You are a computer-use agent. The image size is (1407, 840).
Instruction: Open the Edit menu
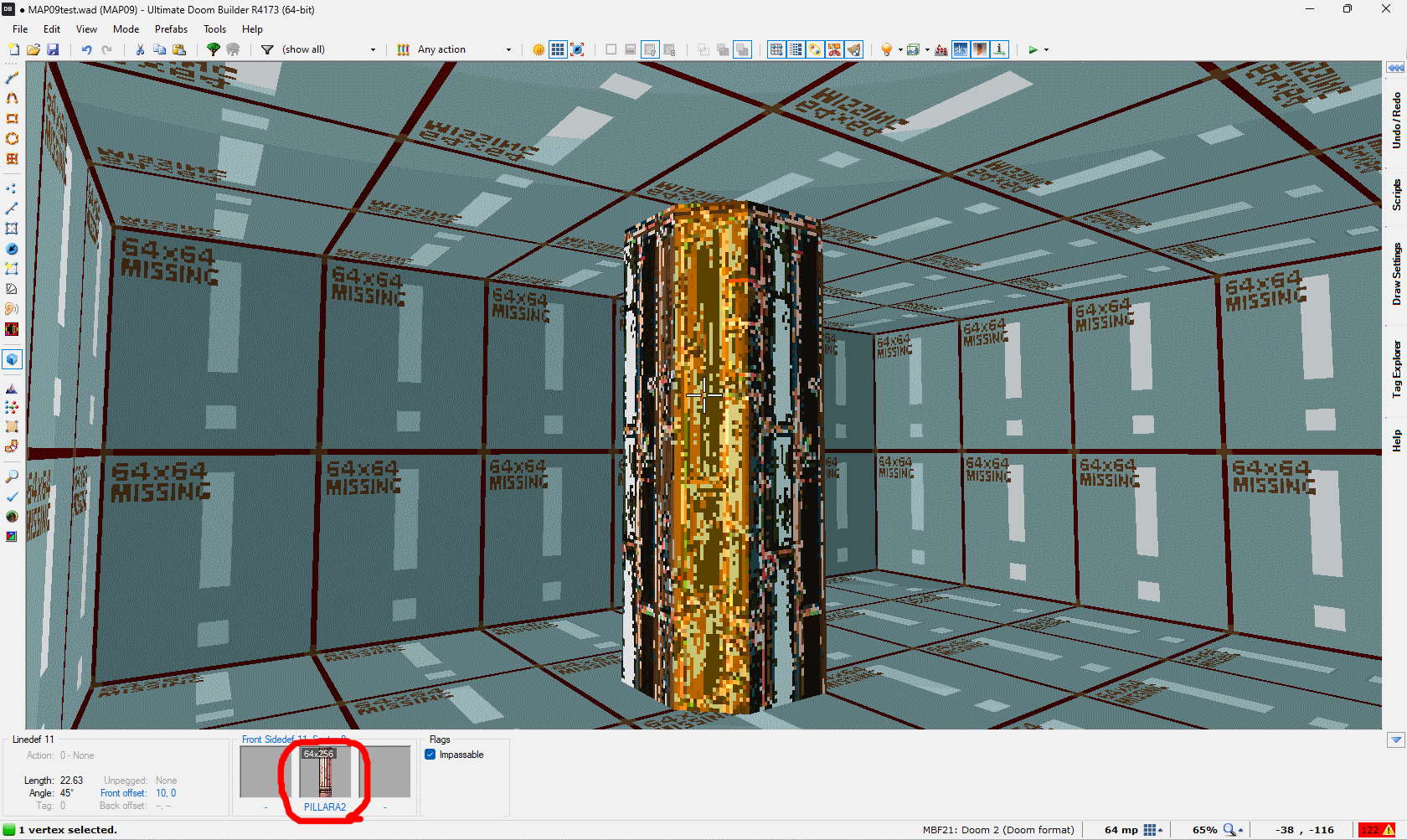(52, 29)
